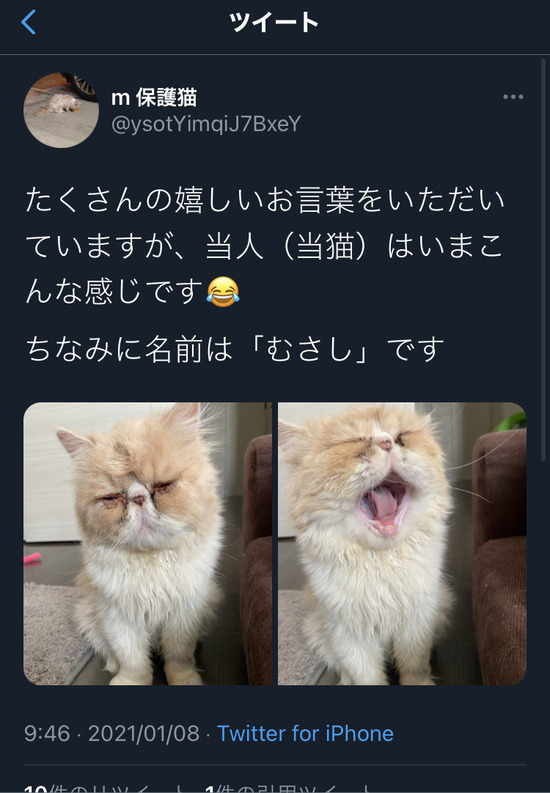Tap the brown sofa in the right photo
Viewport: 550px width, 793px height.
500,556
